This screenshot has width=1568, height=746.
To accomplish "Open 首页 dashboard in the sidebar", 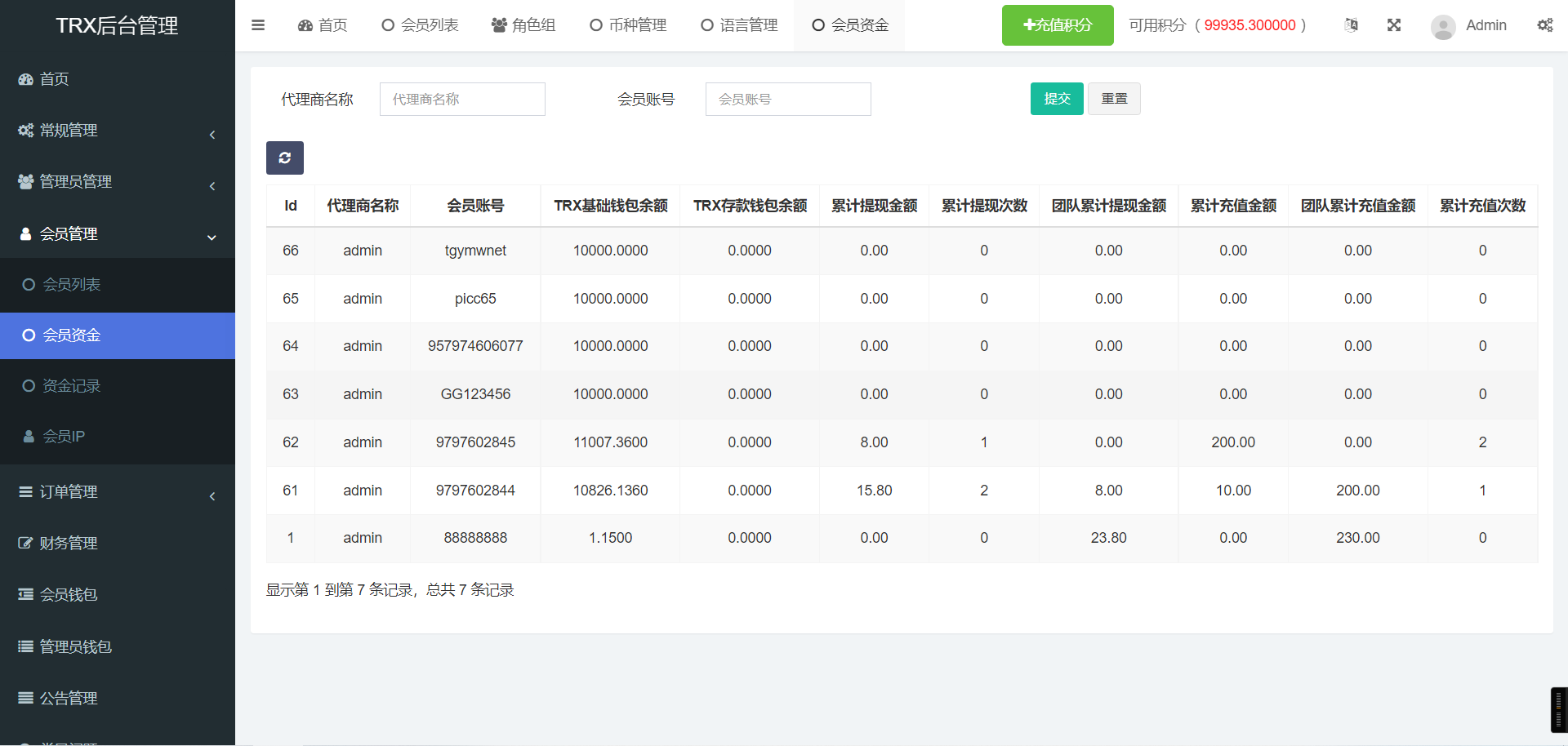I will tap(54, 79).
